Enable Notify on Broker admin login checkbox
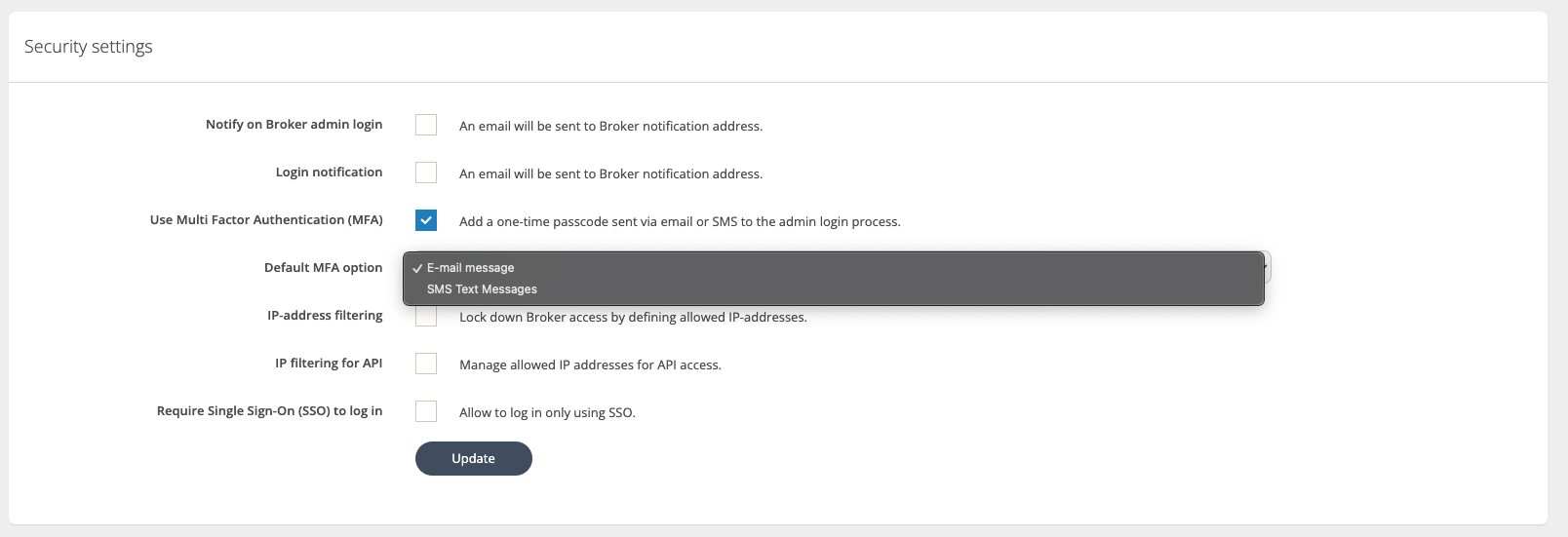The height and width of the screenshot is (537, 1568). [x=426, y=125]
